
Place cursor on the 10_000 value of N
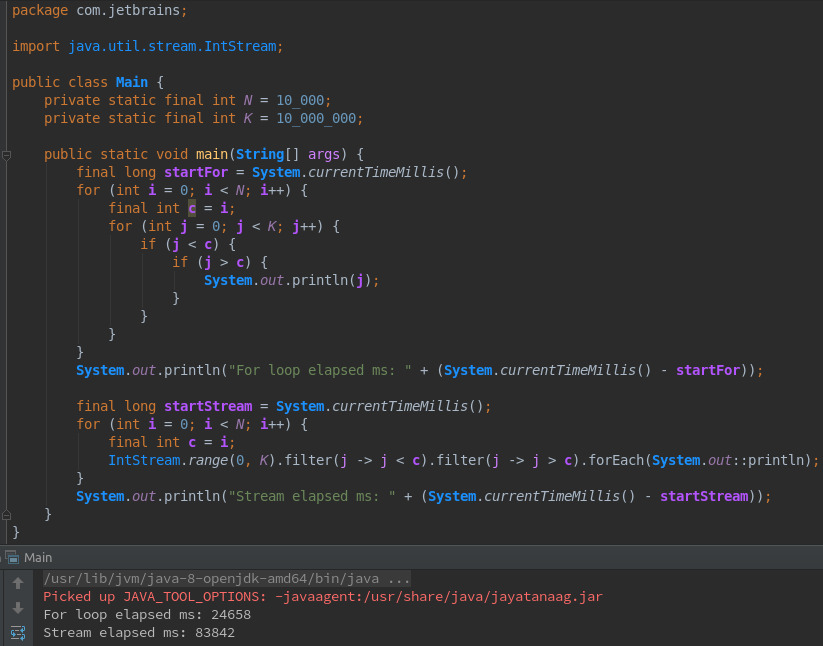[303, 100]
